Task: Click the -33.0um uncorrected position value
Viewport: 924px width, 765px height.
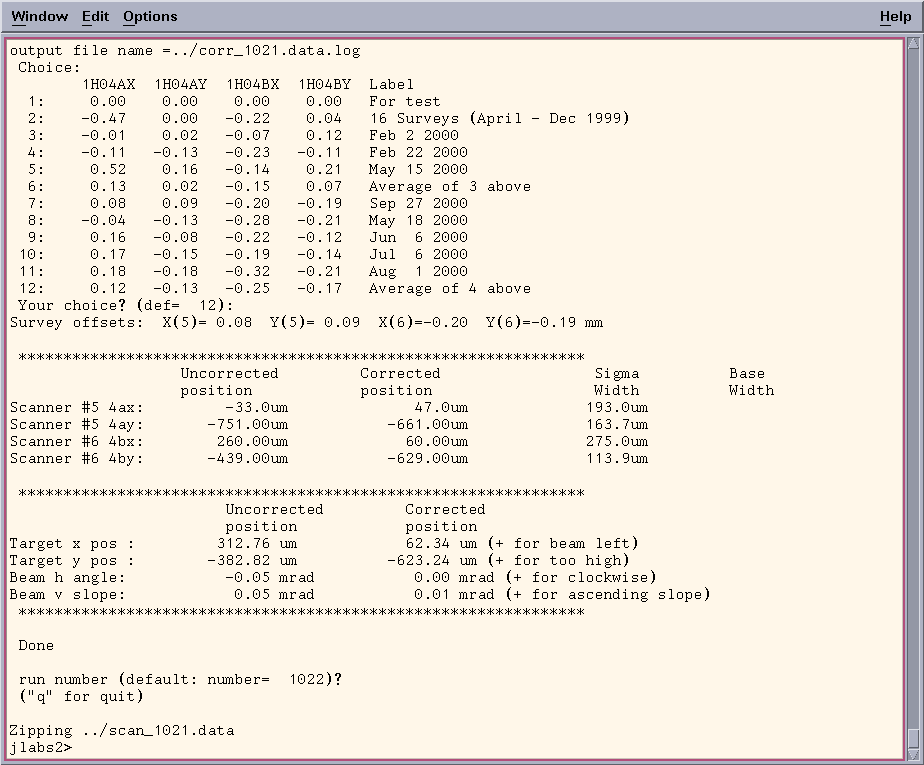Action: (x=256, y=408)
